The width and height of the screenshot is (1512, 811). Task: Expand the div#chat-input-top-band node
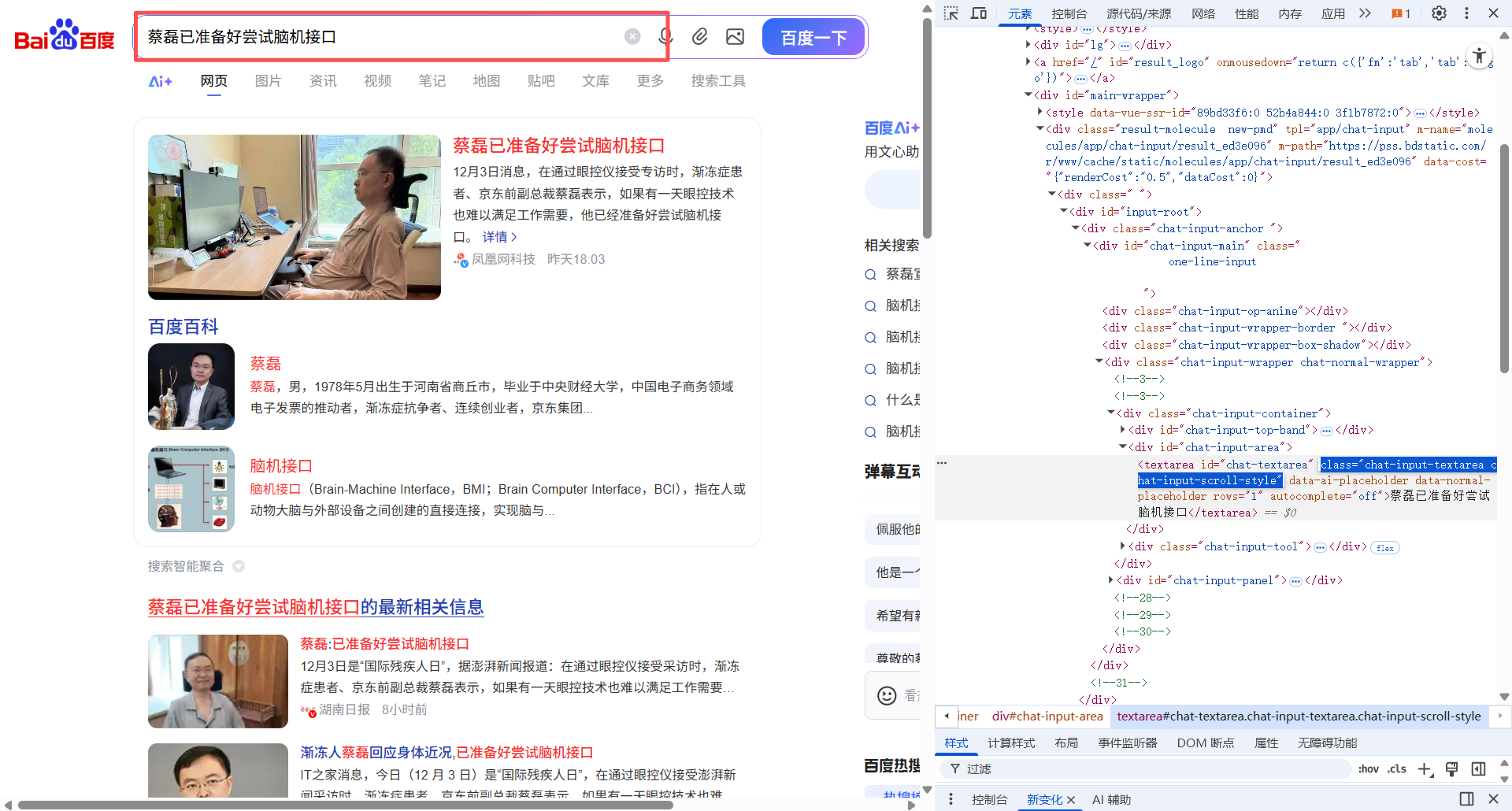coord(1123,430)
